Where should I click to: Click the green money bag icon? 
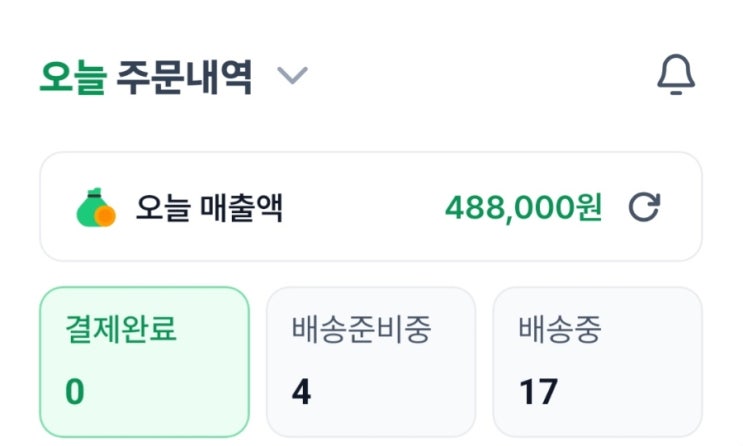(x=94, y=207)
